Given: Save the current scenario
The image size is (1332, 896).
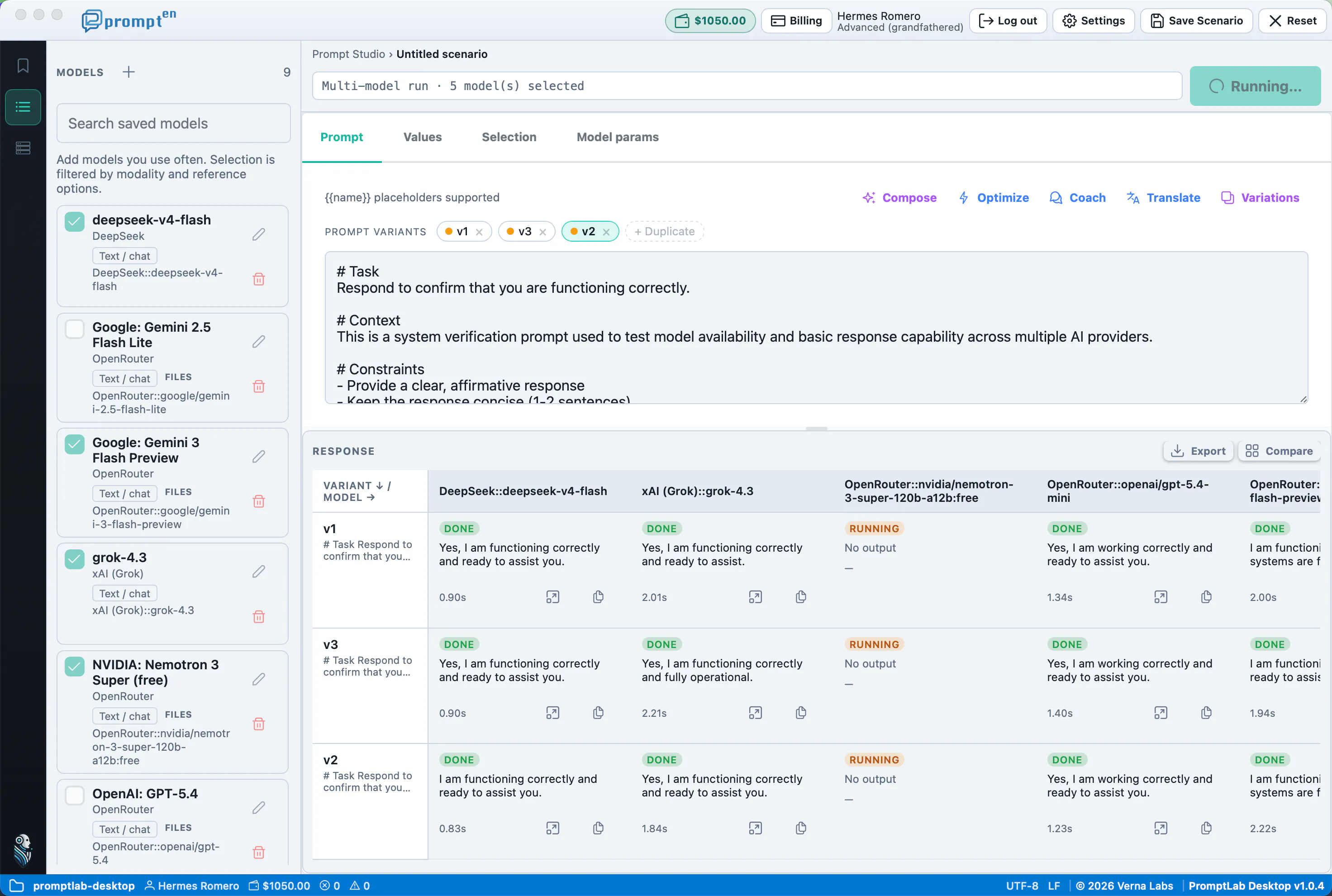Looking at the screenshot, I should [1196, 21].
